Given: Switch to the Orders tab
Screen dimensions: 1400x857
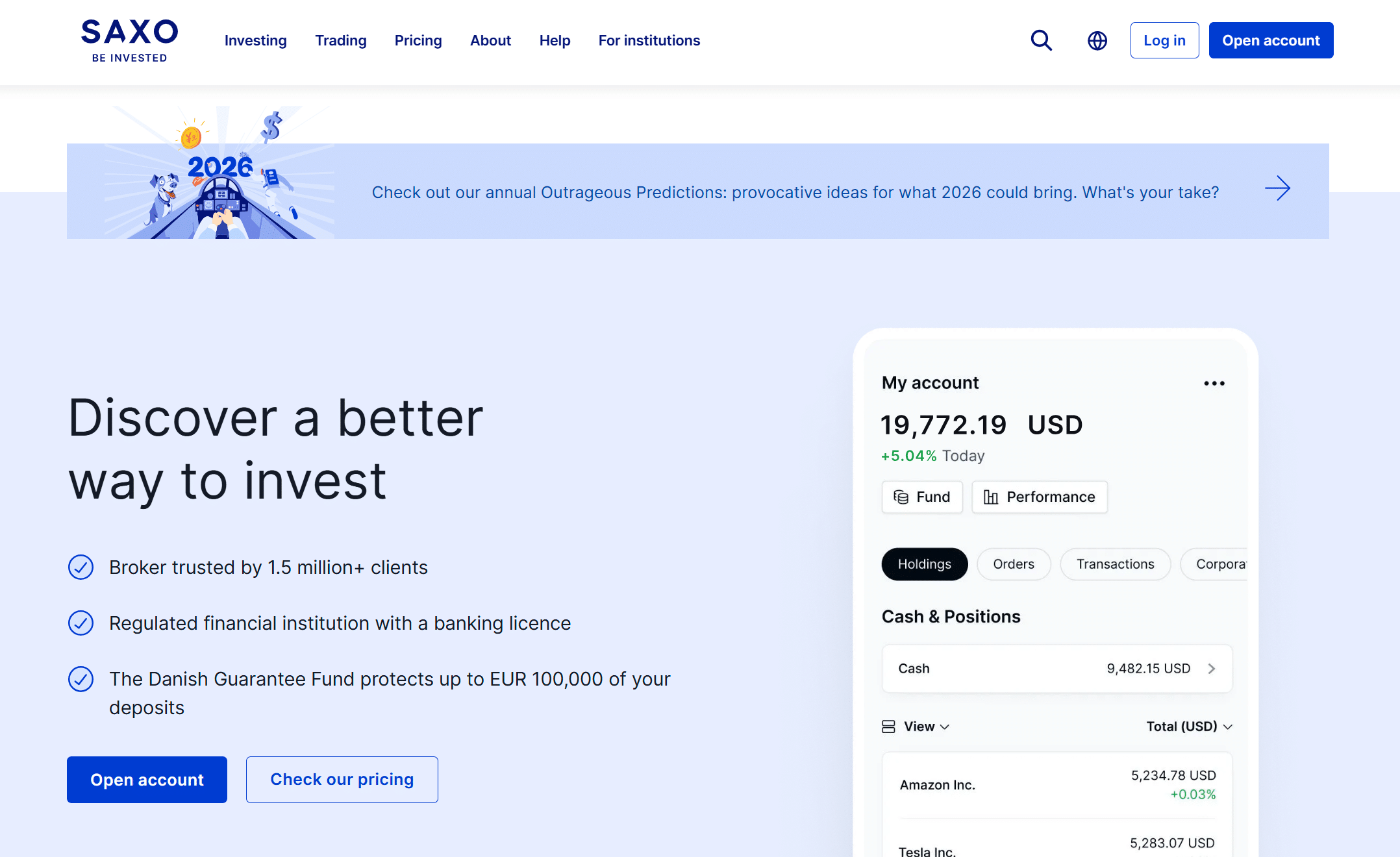Looking at the screenshot, I should point(1013,564).
